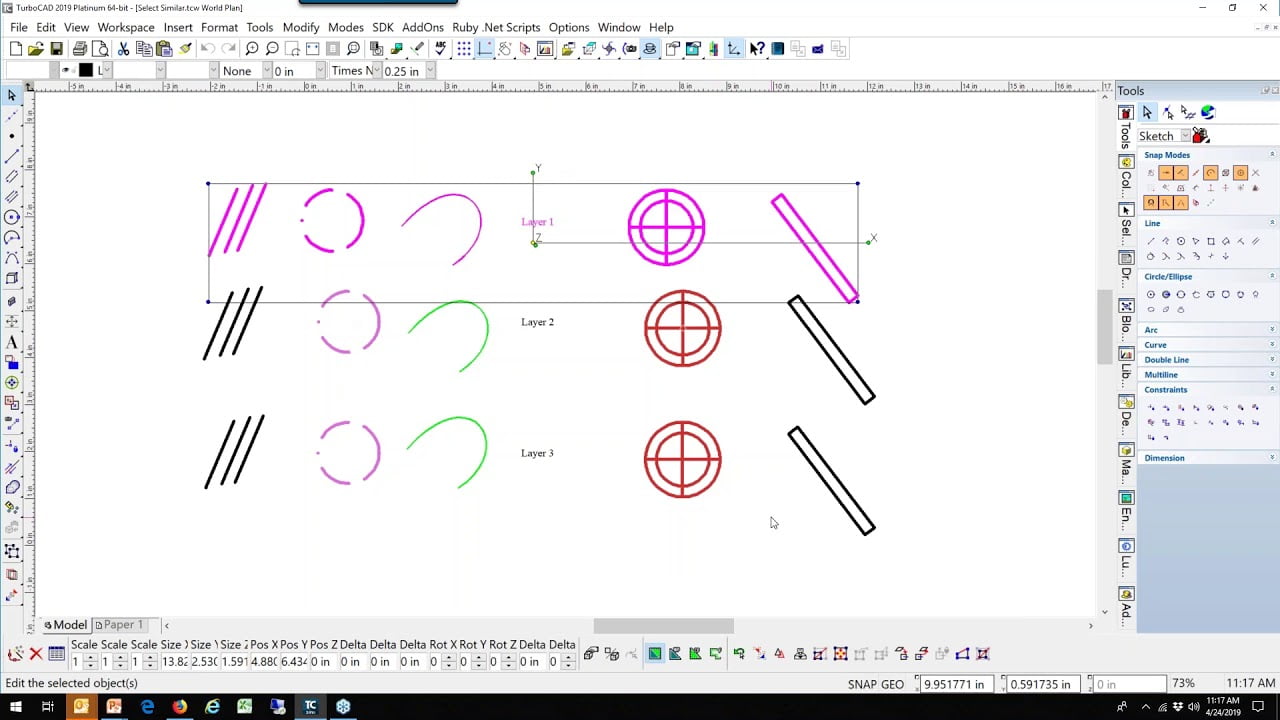
Task: Click the Zoom In magnifier icon
Action: point(252,49)
